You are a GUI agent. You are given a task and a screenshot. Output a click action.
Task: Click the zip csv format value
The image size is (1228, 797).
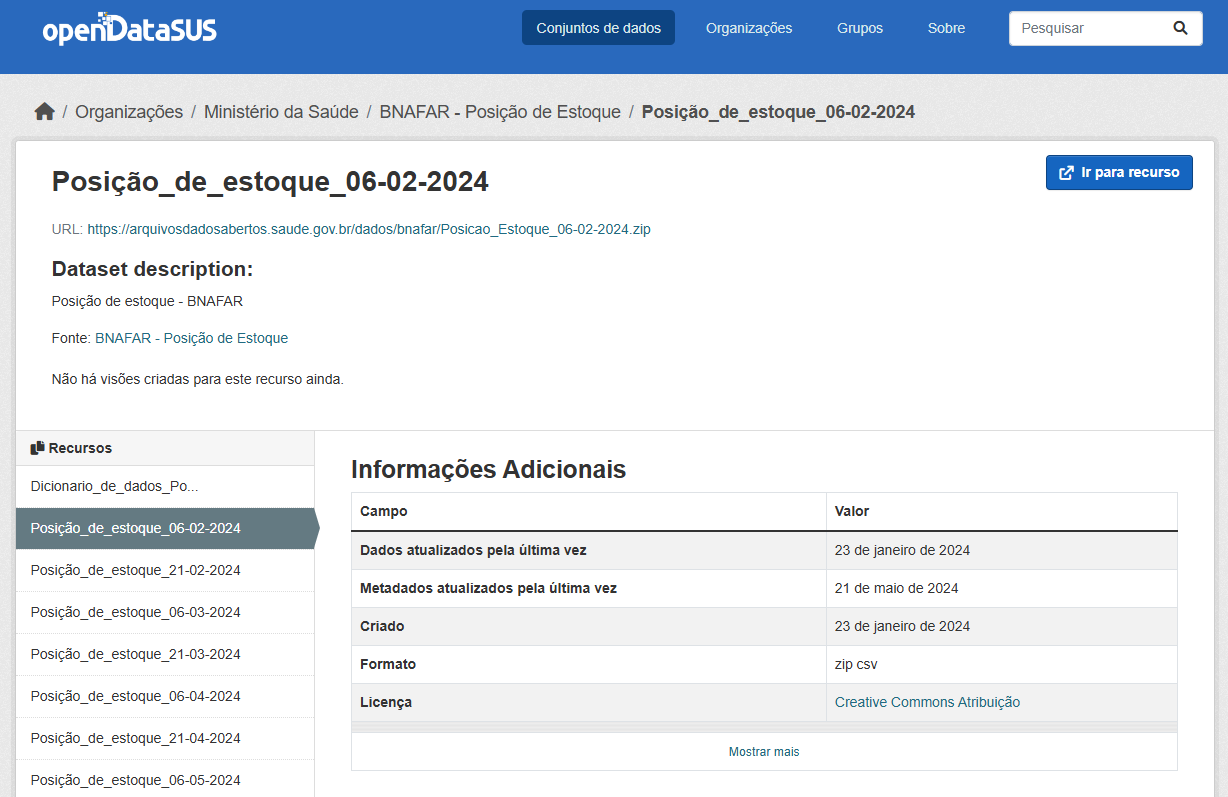(856, 664)
